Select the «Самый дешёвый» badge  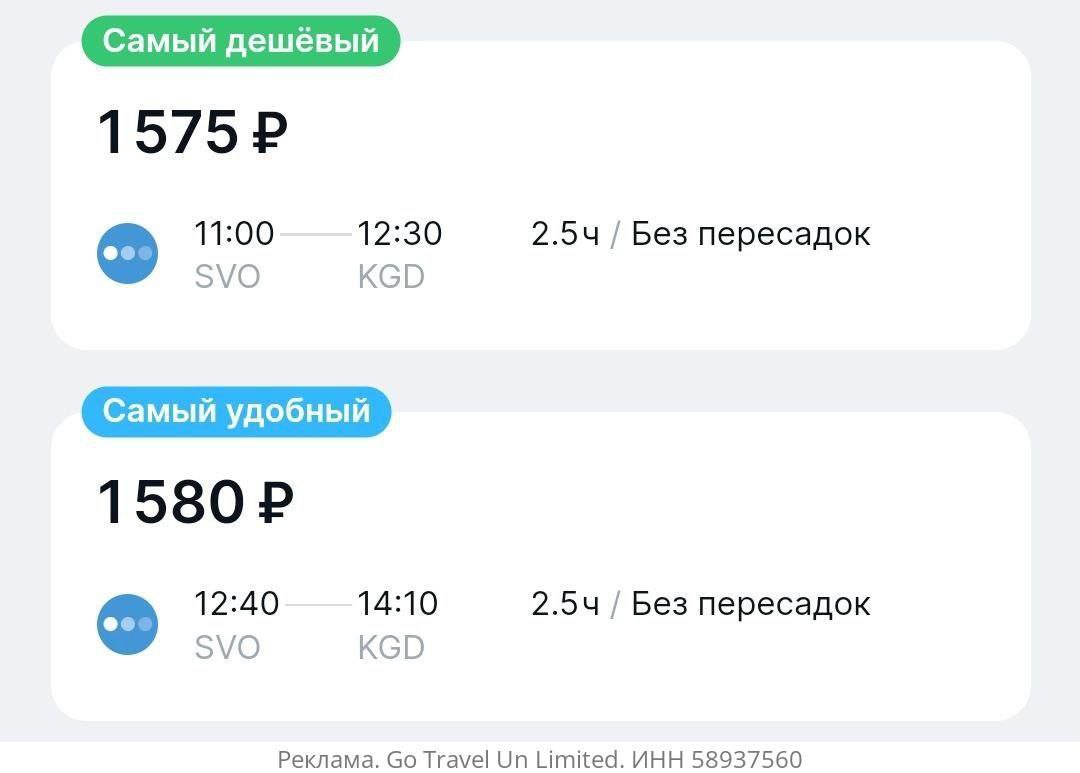(x=240, y=41)
